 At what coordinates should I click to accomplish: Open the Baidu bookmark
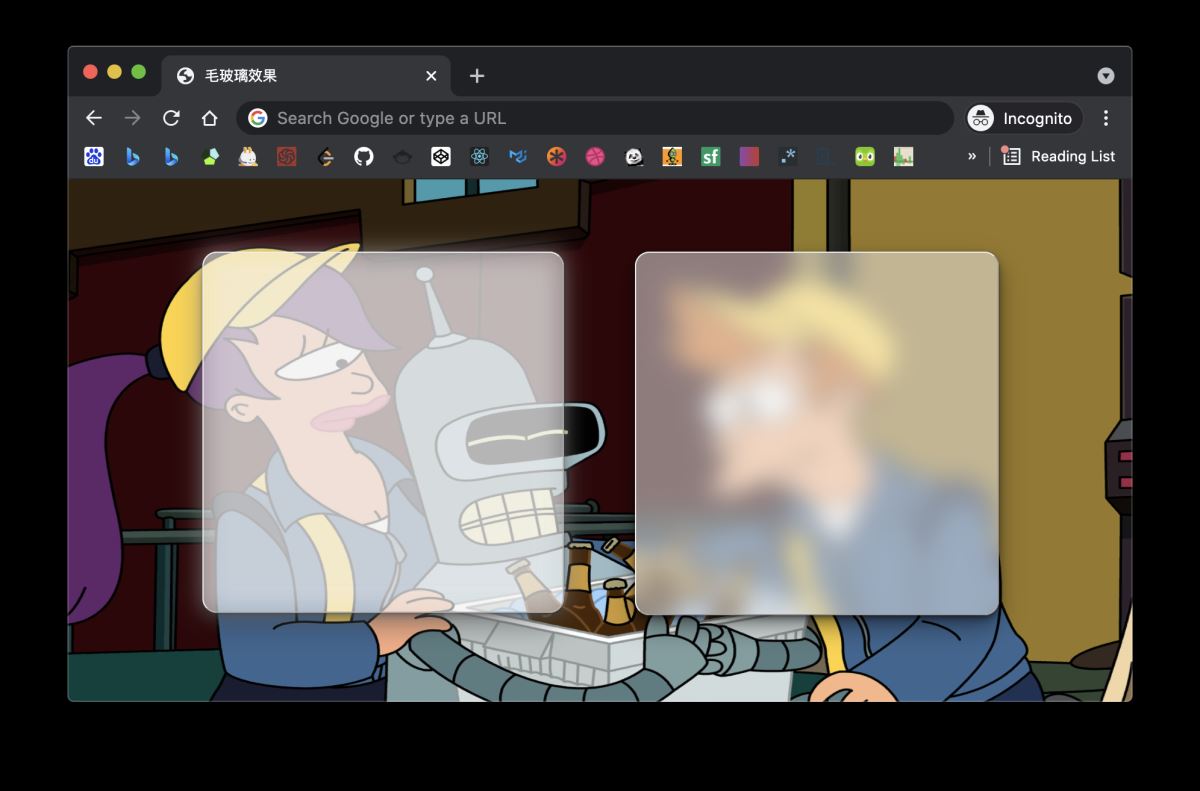94,156
